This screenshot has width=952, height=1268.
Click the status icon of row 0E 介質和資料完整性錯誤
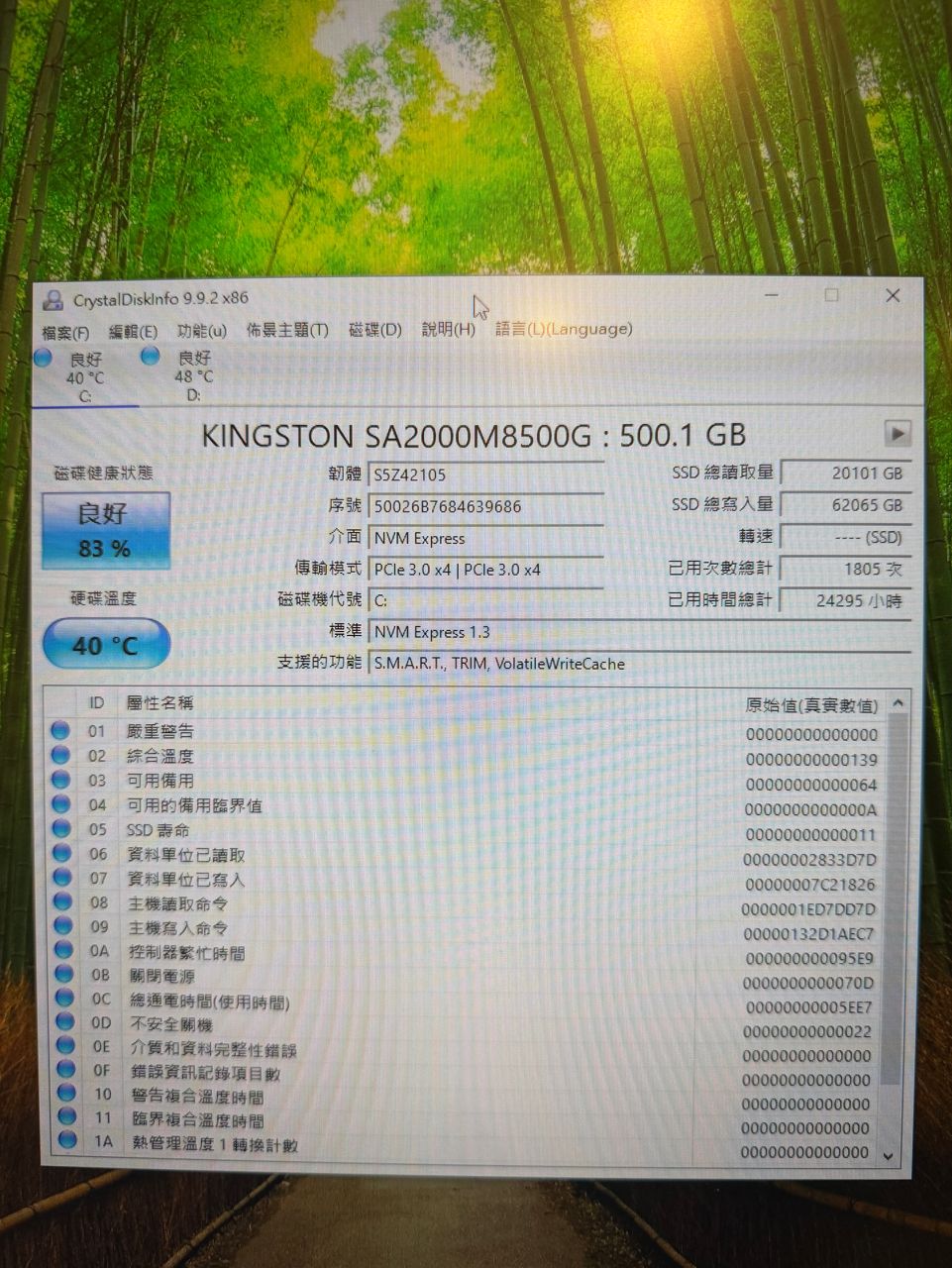66,1046
